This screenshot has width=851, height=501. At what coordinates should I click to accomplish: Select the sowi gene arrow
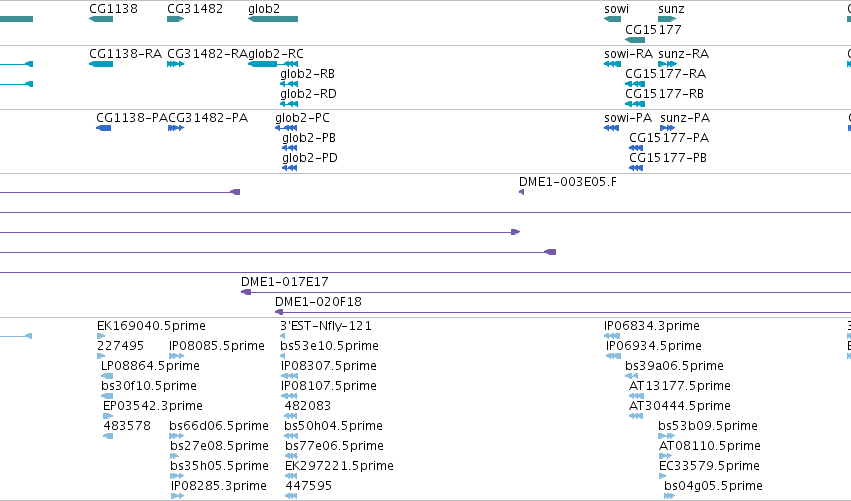click(612, 19)
